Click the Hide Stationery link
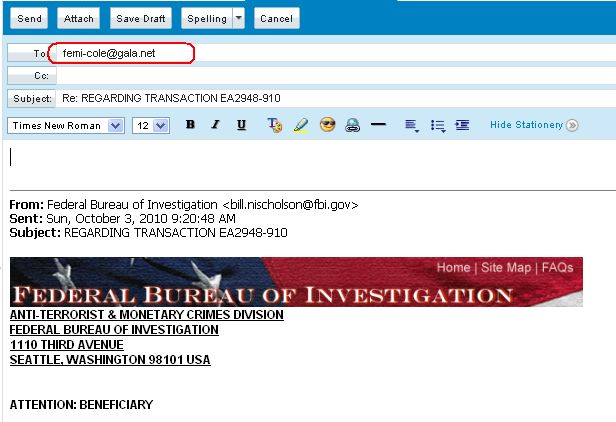 point(526,125)
